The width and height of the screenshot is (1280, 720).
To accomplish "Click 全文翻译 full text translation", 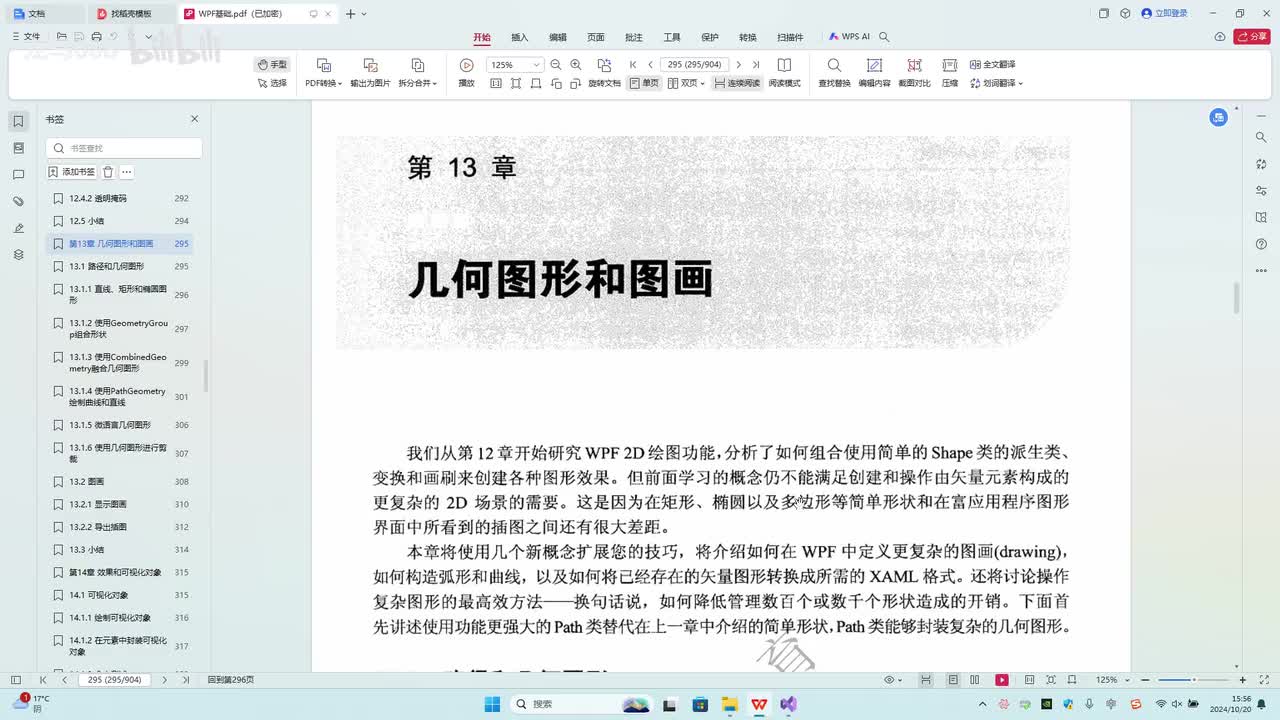I will (x=992, y=64).
